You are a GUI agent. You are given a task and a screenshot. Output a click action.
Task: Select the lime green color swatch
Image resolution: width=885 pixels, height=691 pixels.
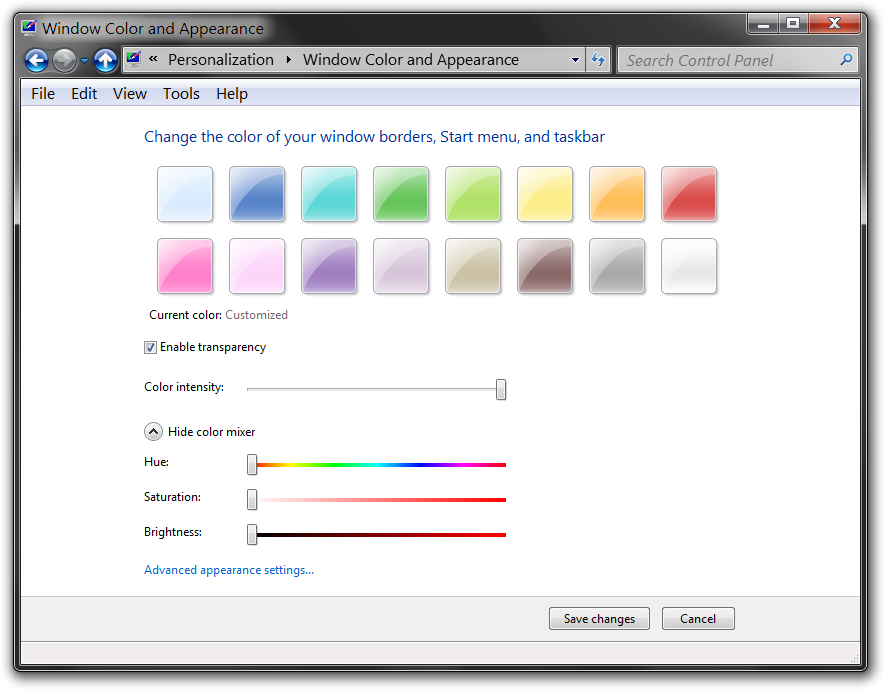[x=473, y=194]
